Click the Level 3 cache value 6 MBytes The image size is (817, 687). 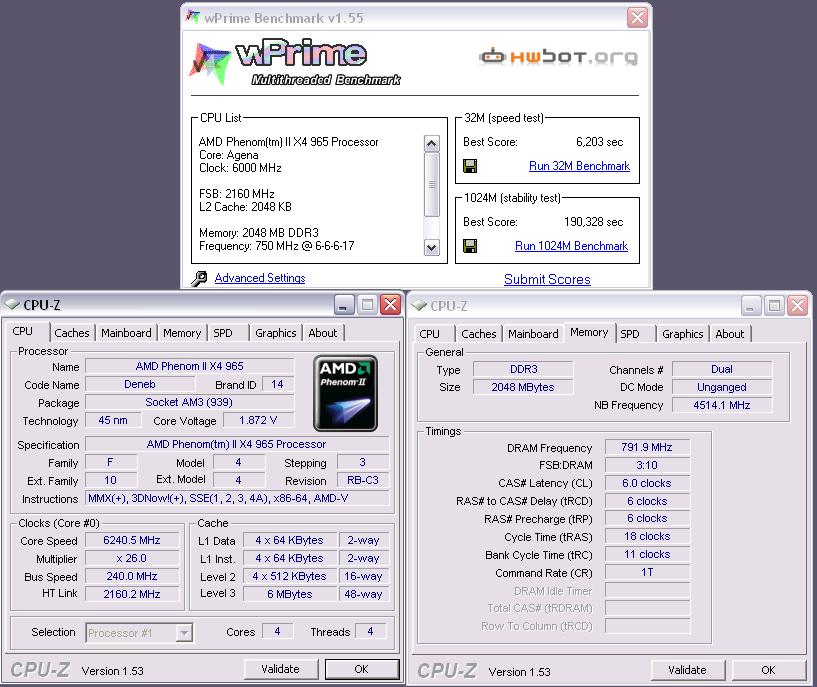click(x=290, y=594)
